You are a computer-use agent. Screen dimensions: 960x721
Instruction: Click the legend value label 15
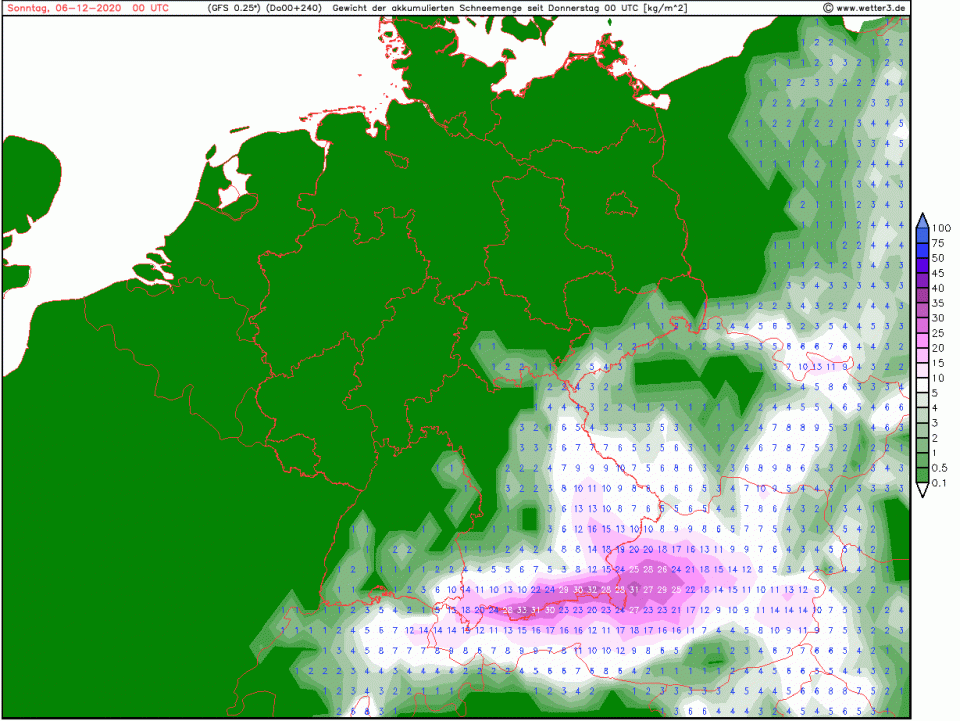(938, 364)
